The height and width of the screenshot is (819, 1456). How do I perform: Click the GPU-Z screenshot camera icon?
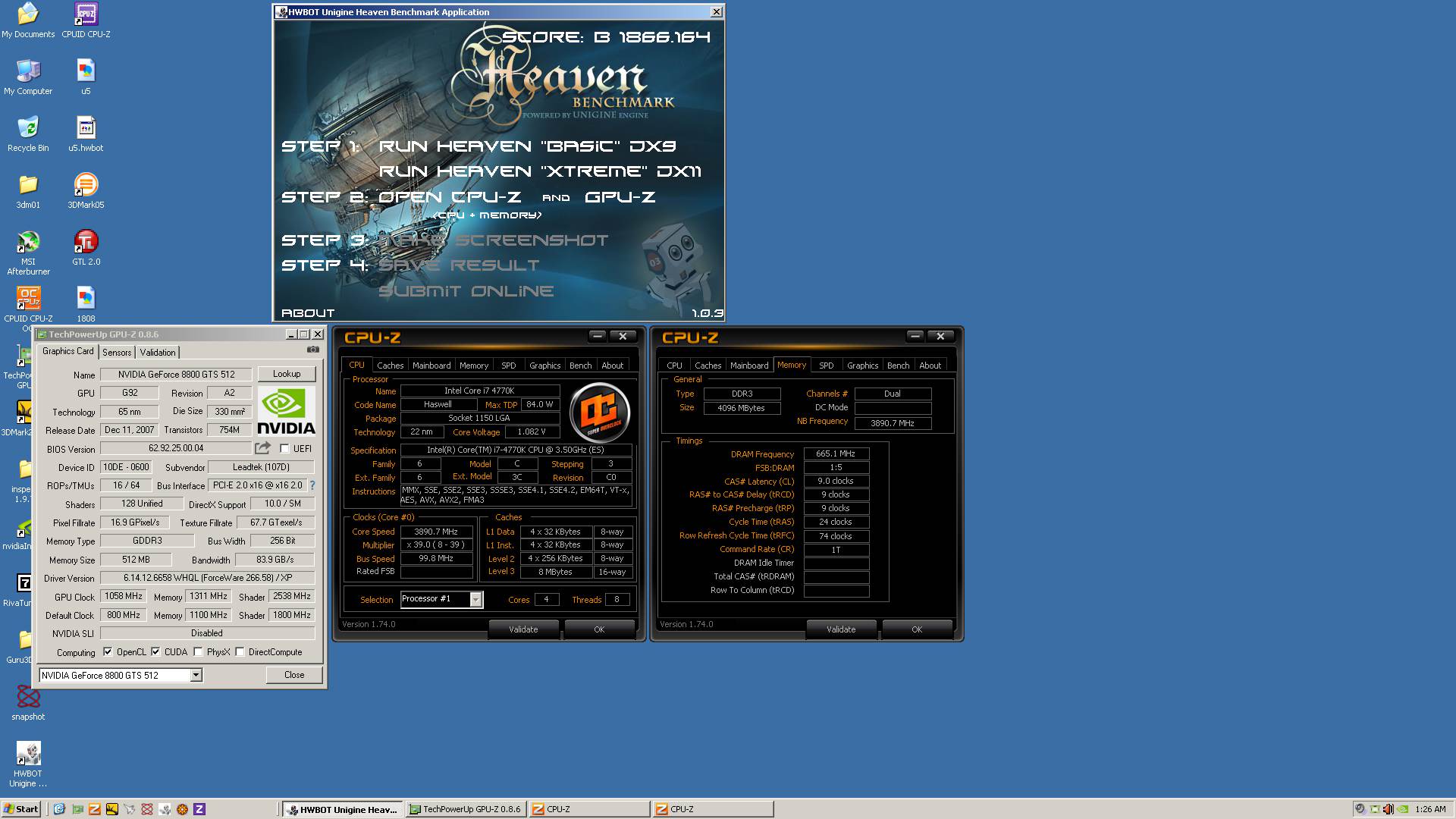tap(312, 350)
